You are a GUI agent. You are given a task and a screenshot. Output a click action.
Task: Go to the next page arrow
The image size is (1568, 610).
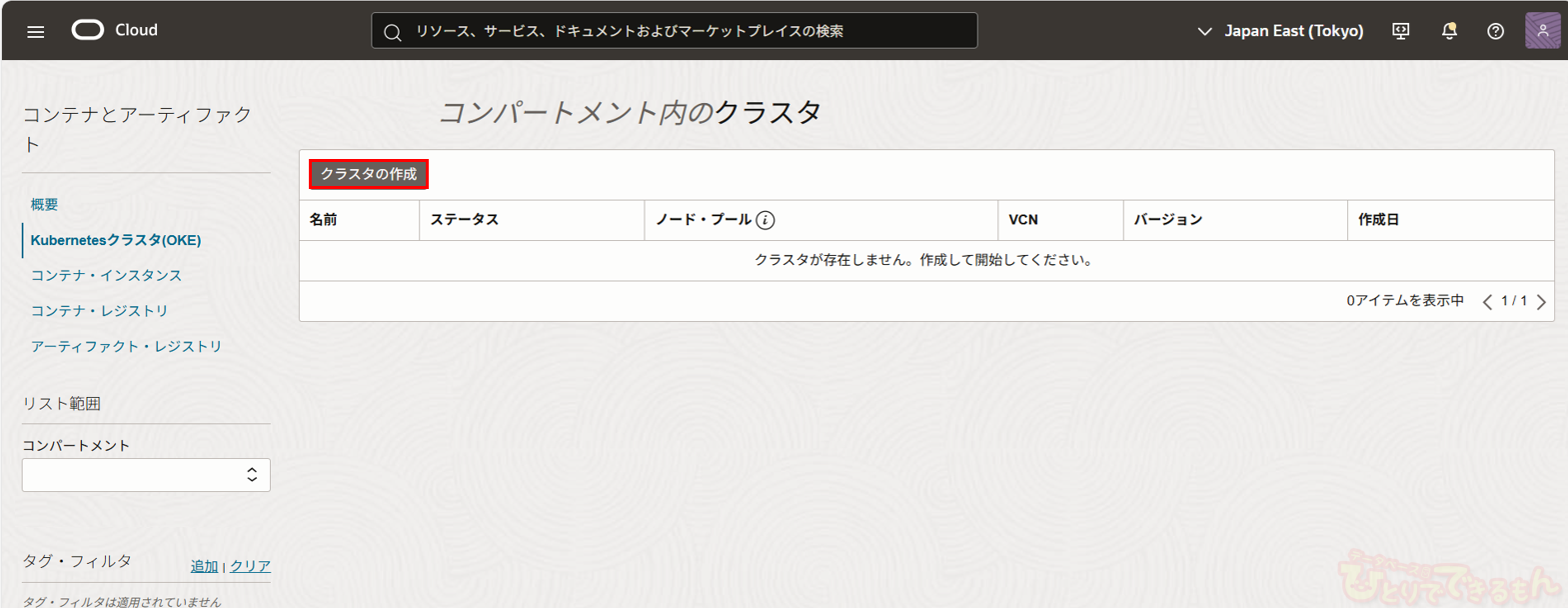point(1541,302)
